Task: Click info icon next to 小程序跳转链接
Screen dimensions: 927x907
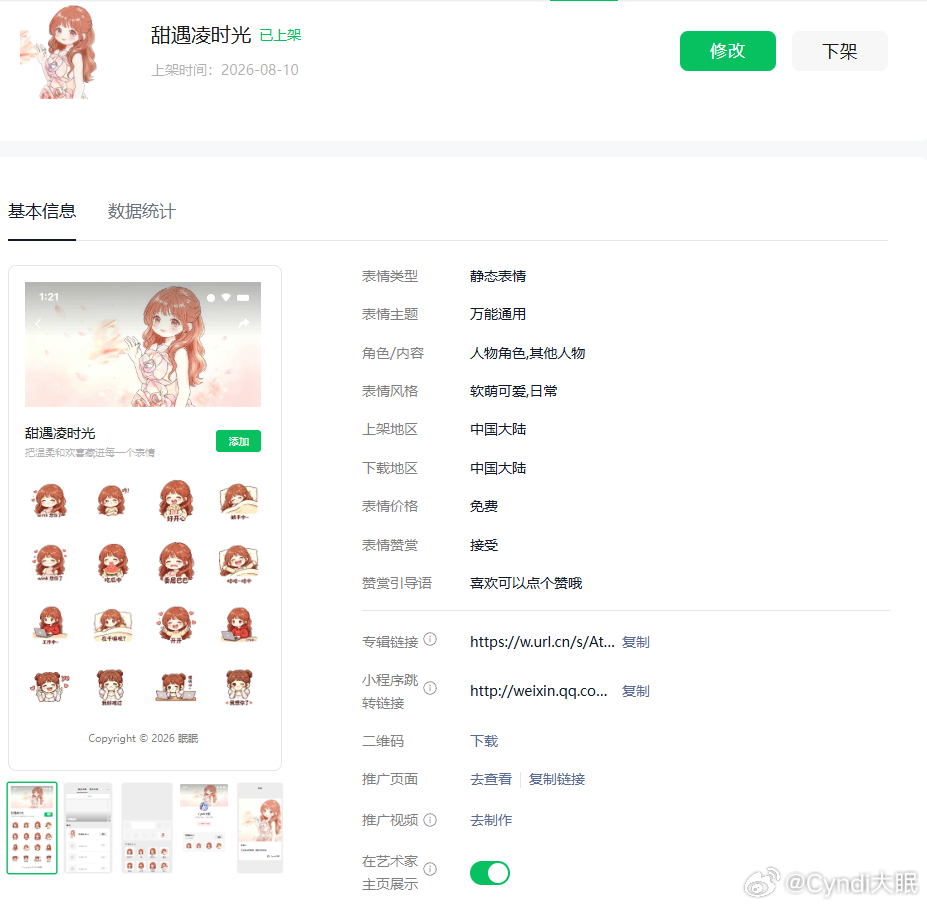Action: pyautogui.click(x=430, y=688)
